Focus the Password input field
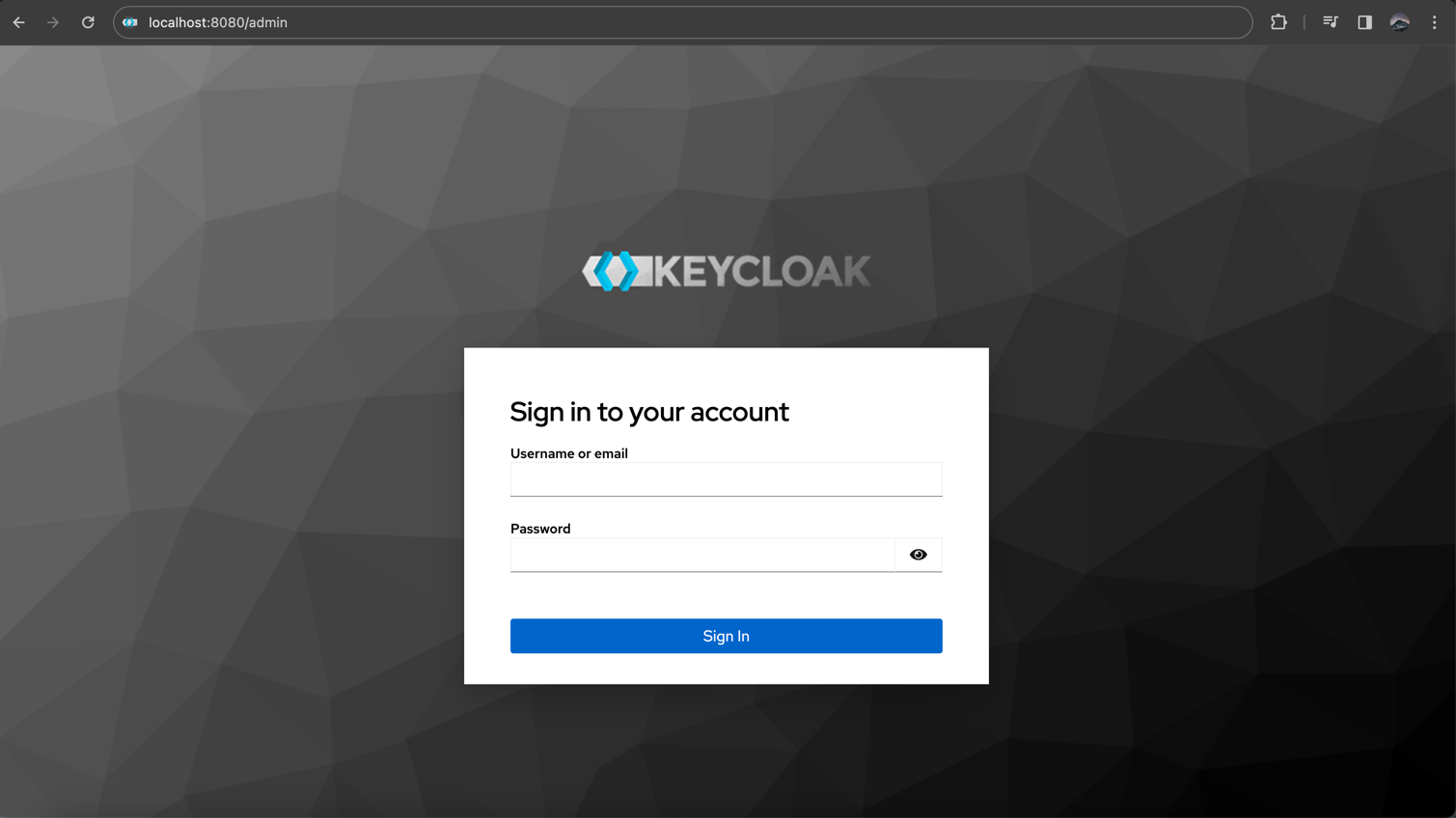This screenshot has width=1456, height=818. [x=701, y=555]
